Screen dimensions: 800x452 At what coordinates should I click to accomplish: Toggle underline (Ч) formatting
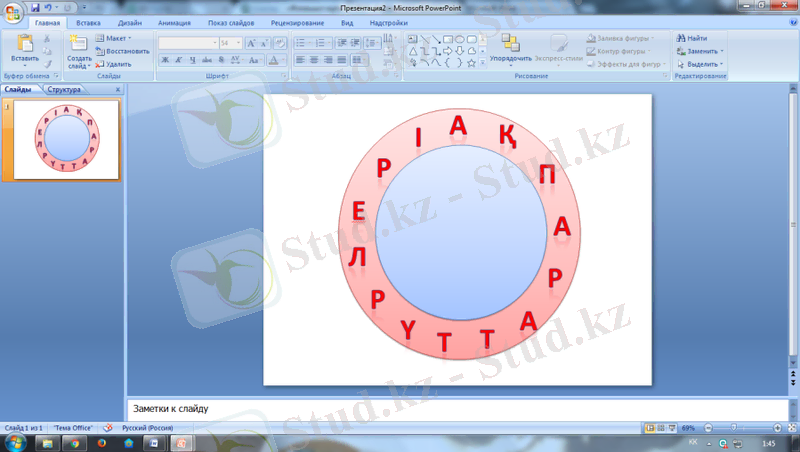pyautogui.click(x=192, y=60)
